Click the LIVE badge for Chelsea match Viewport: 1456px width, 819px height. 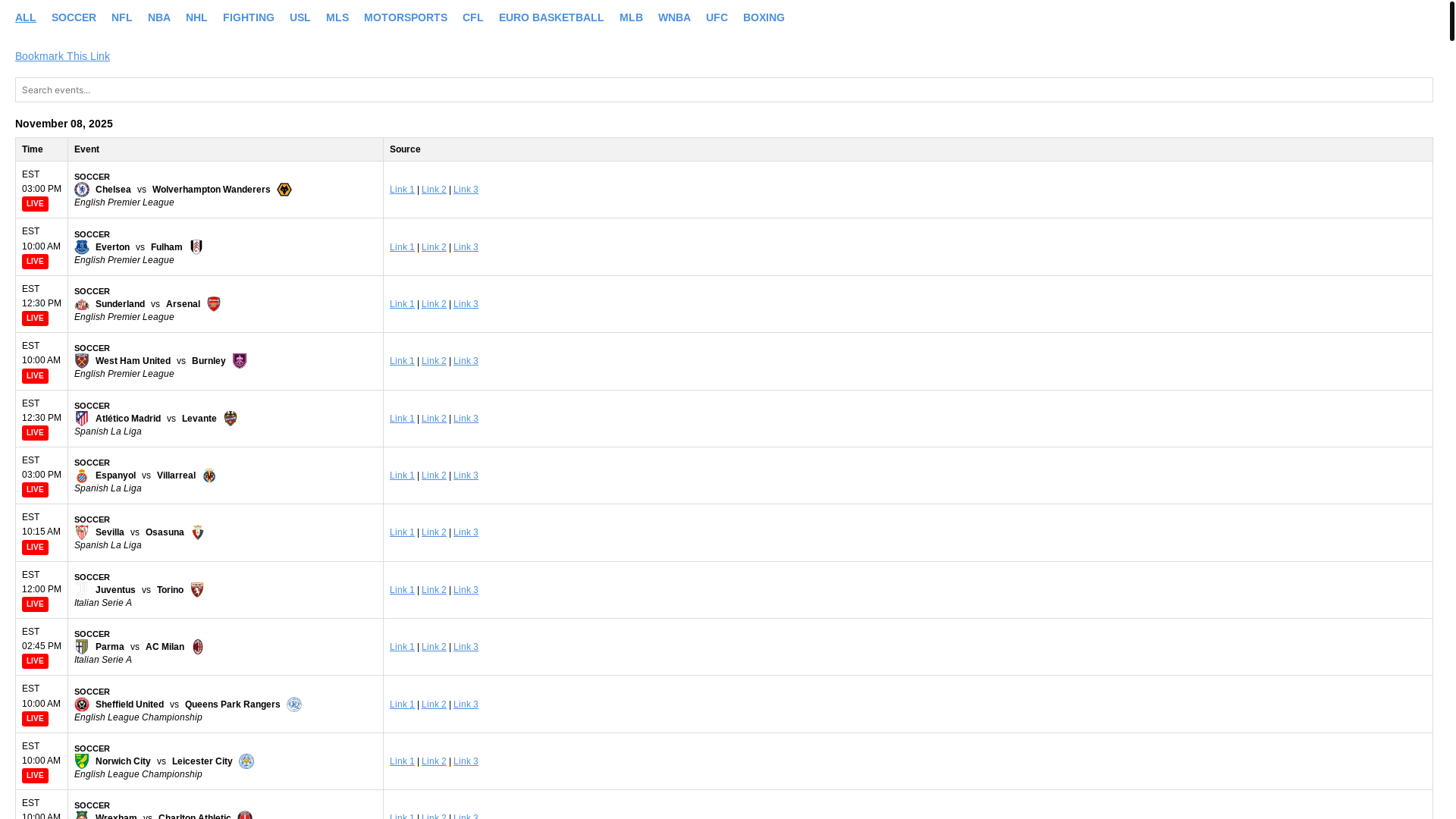click(35, 204)
